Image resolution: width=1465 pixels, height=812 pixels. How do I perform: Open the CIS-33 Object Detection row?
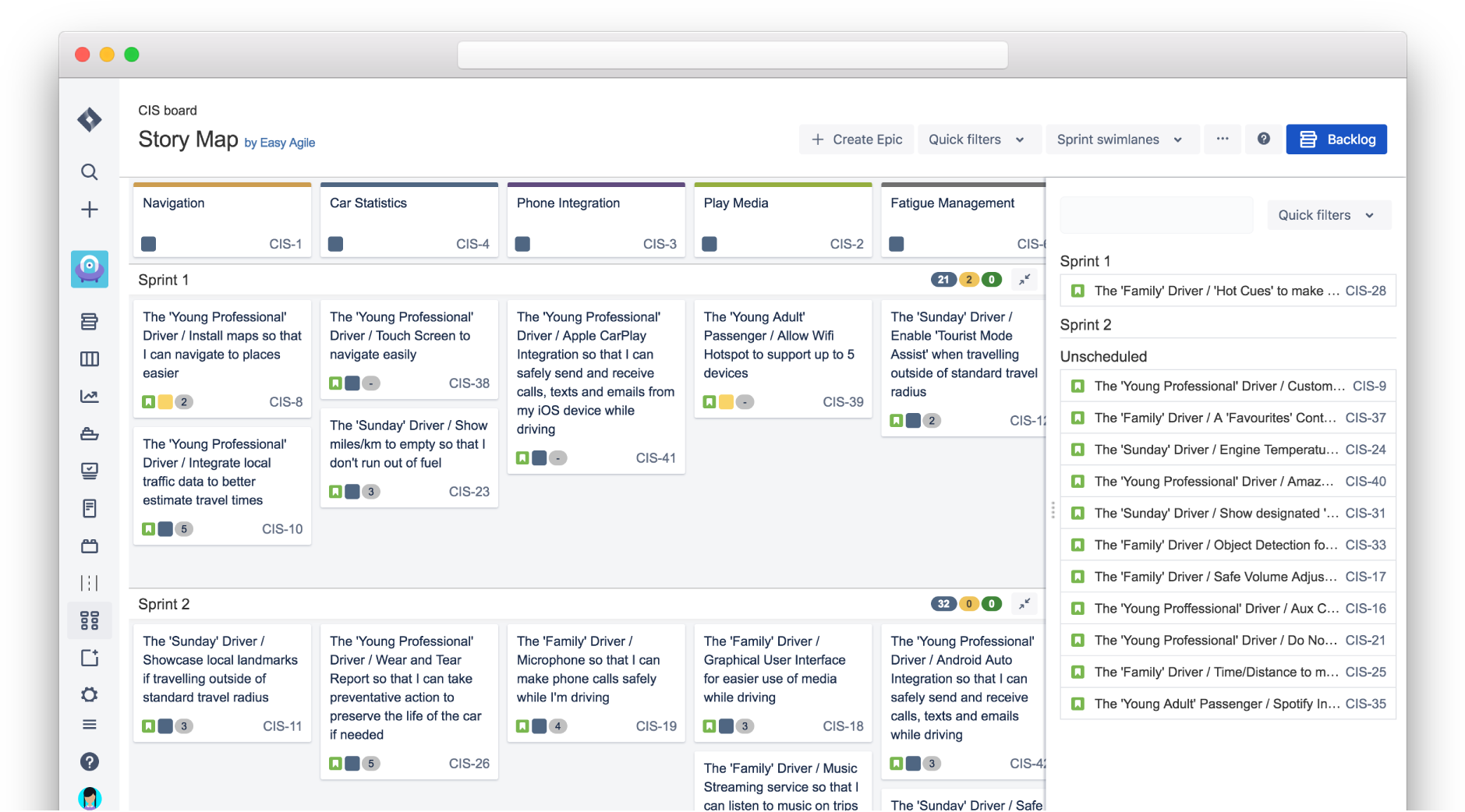pos(1228,545)
